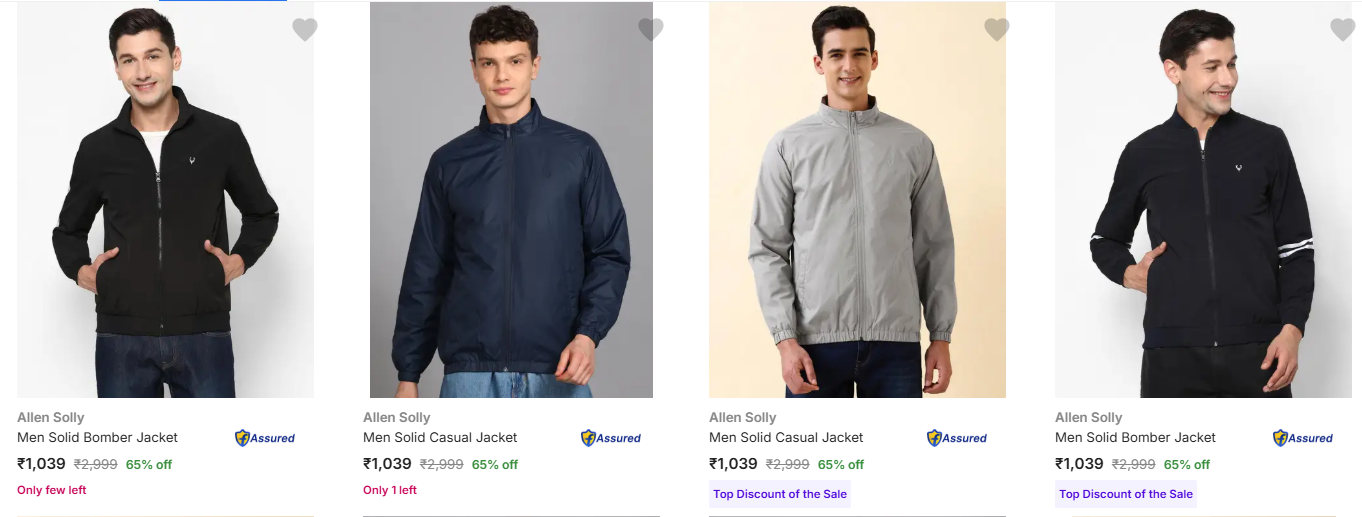The height and width of the screenshot is (517, 1362).
Task: Open the striped-sleeve black jacket image
Action: (1203, 200)
